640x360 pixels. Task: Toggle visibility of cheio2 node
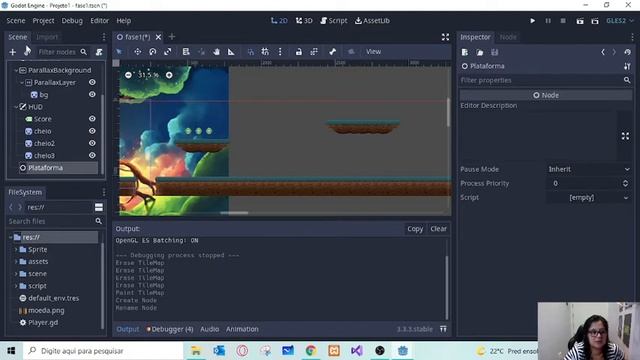(92, 143)
